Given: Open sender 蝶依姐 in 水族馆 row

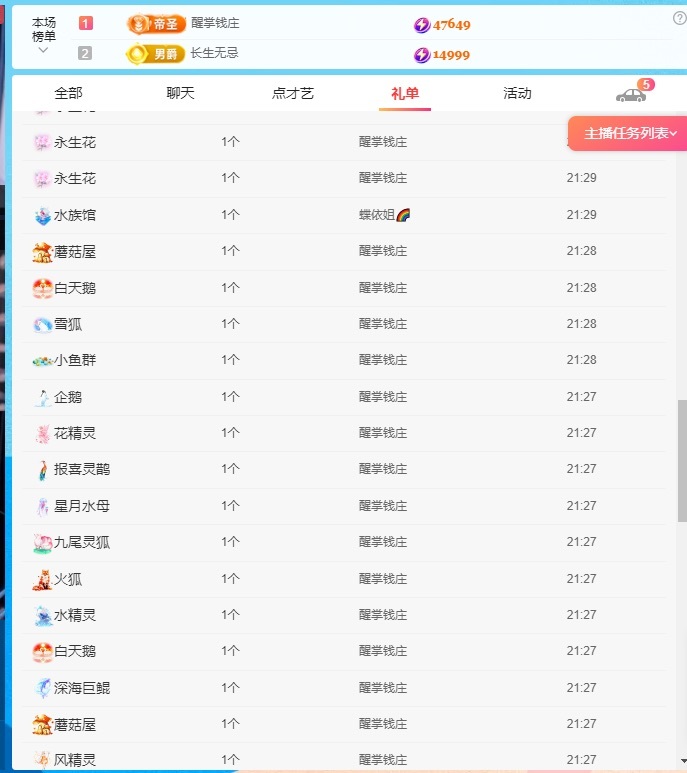Looking at the screenshot, I should [377, 215].
